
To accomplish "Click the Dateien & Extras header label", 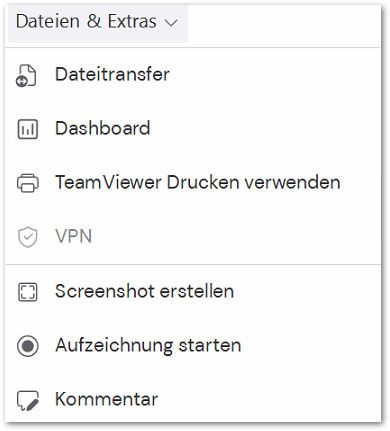I will [x=86, y=22].
